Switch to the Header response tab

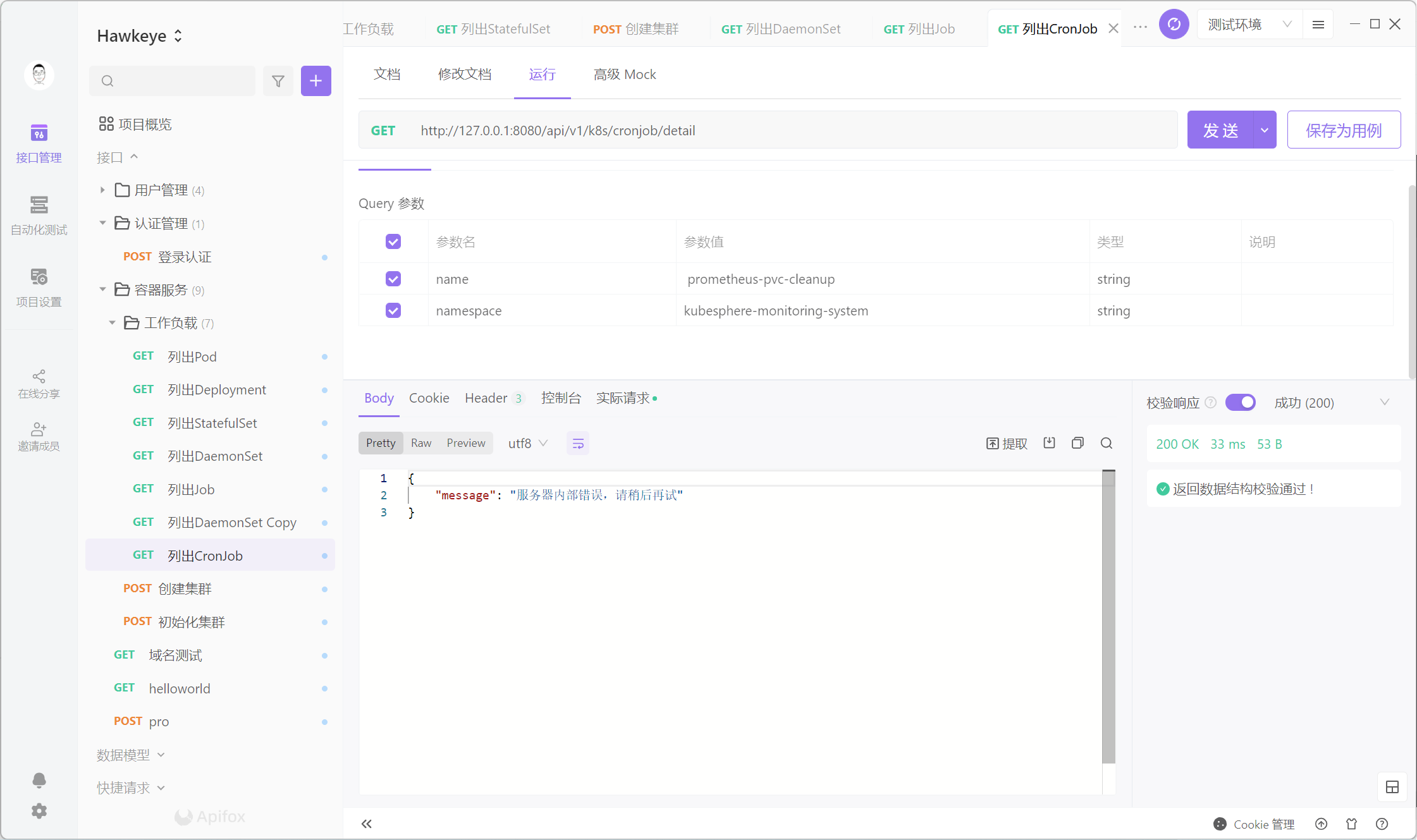494,398
